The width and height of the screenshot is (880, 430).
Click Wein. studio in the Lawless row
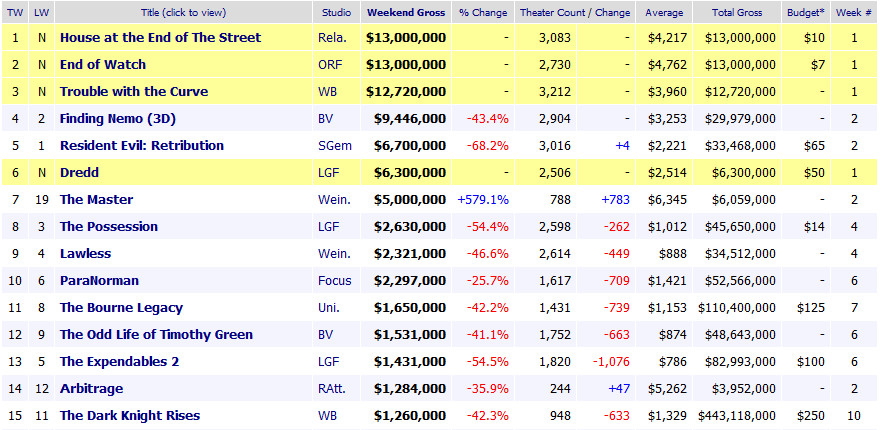pyautogui.click(x=334, y=253)
